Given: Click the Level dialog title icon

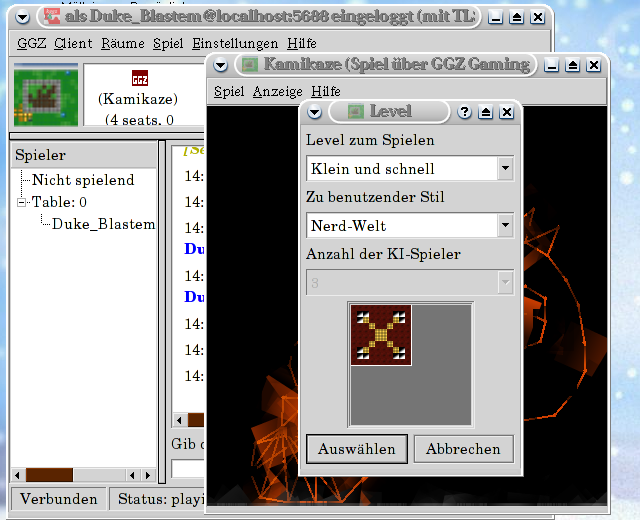Looking at the screenshot, I should (x=356, y=111).
